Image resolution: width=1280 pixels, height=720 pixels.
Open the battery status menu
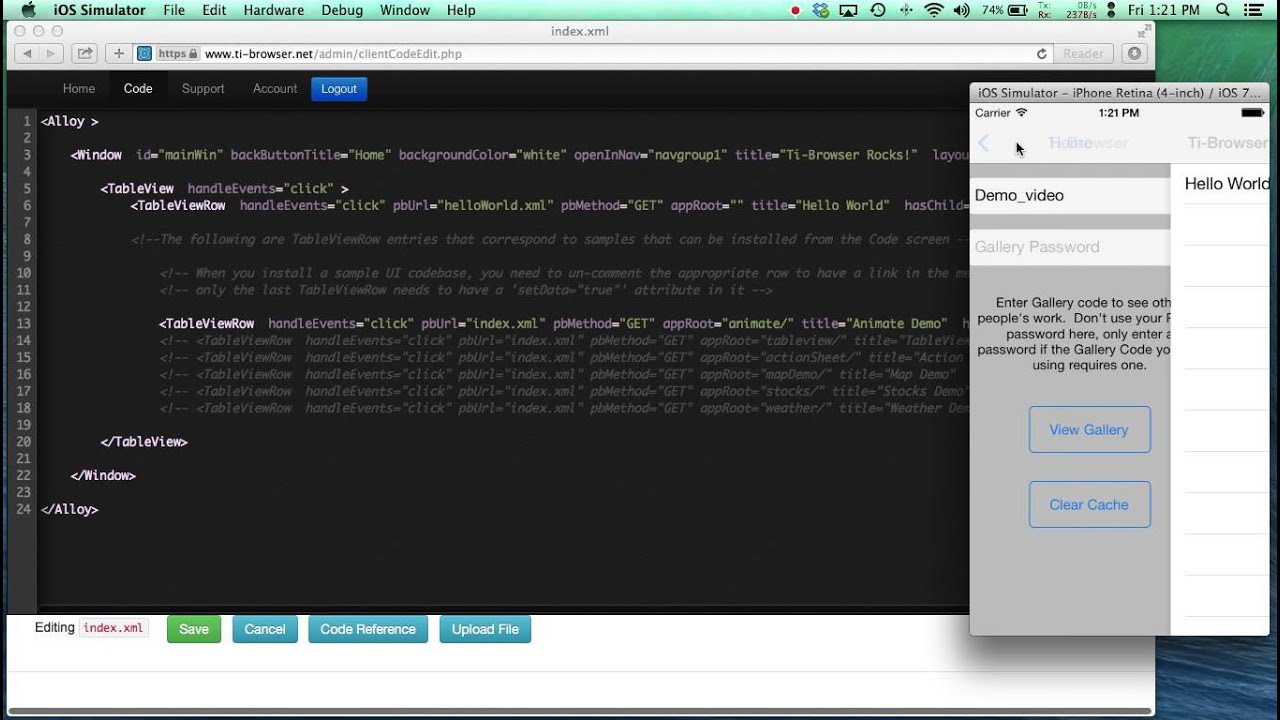click(x=1005, y=10)
